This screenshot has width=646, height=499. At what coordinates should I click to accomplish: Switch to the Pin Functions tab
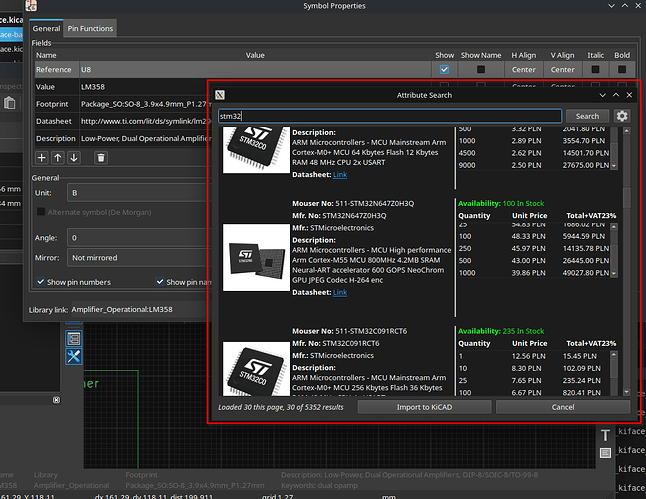click(x=90, y=28)
